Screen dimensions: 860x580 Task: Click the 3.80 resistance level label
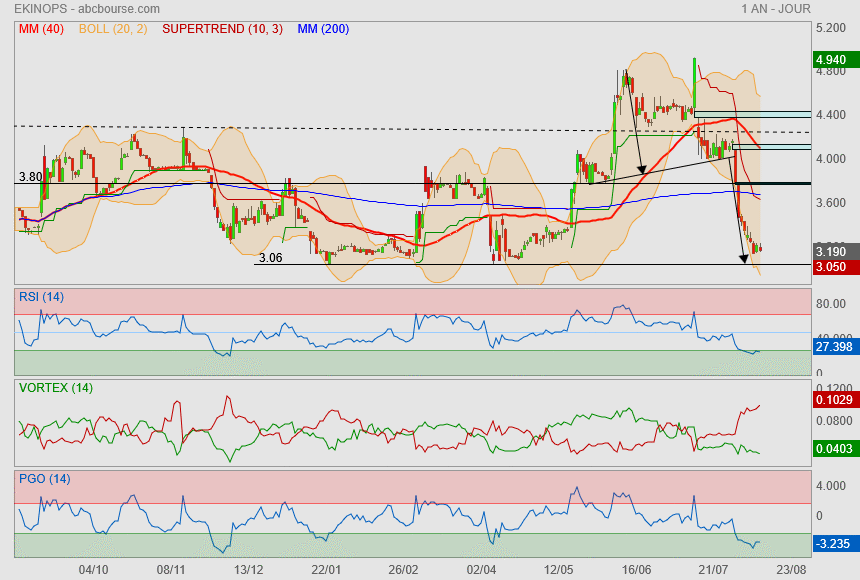(x=30, y=177)
